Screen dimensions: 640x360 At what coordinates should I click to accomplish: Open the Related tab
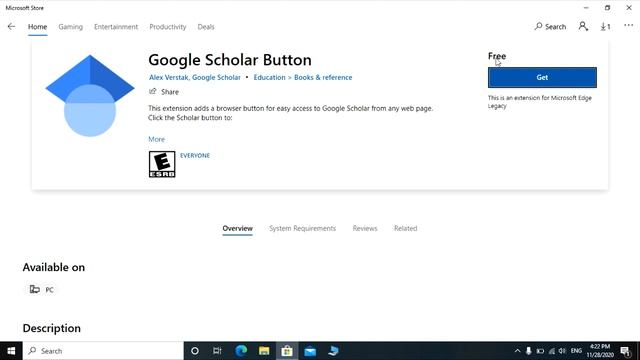pos(405,228)
